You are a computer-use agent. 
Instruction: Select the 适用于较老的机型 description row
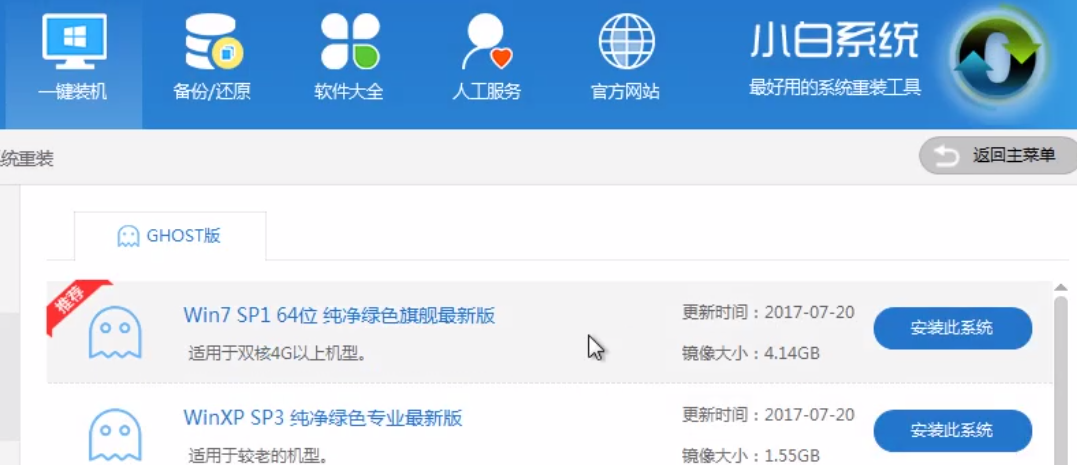[x=258, y=456]
